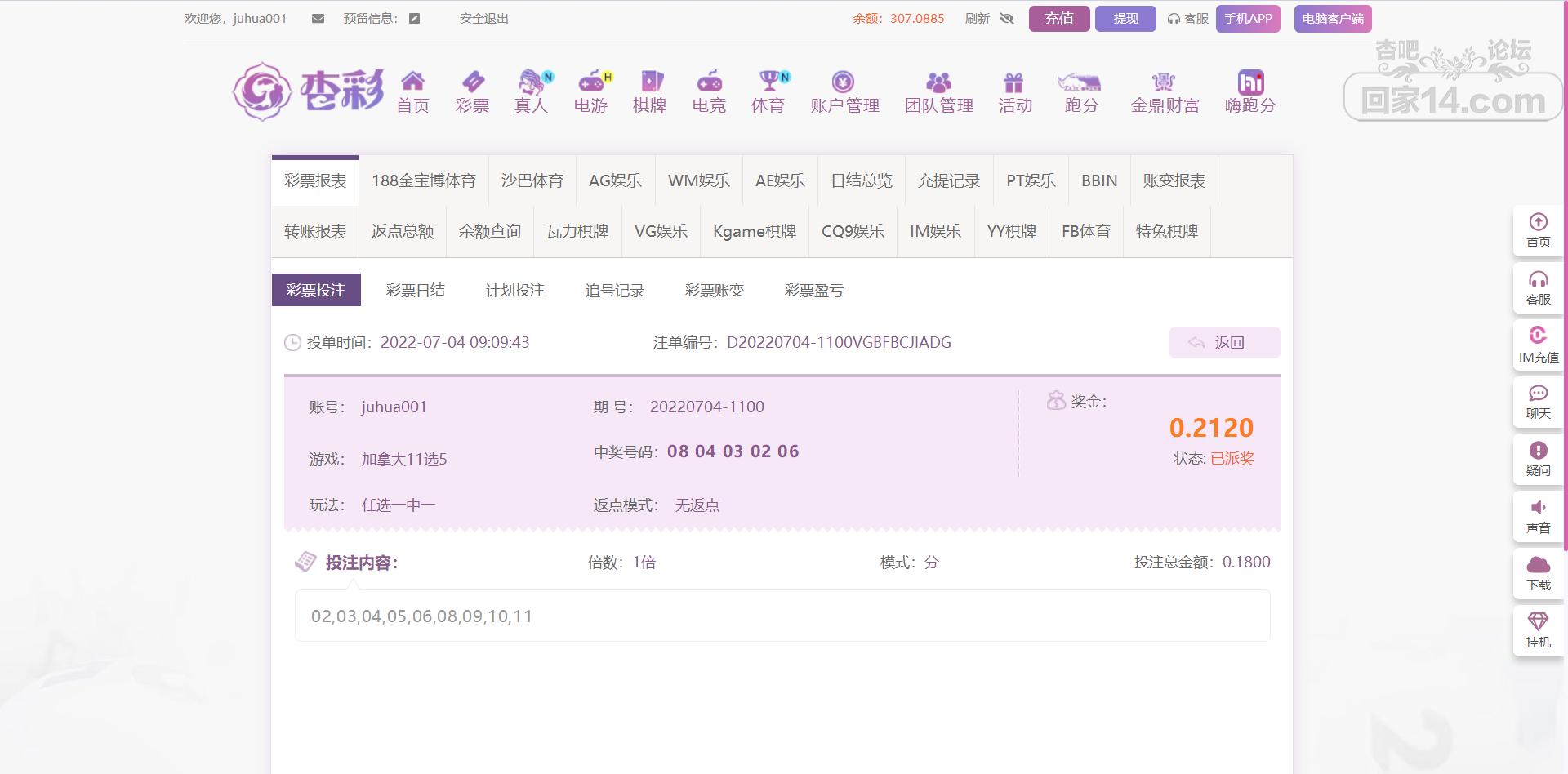Click the 刷新 balance refresh text
1568x774 pixels.
click(977, 19)
